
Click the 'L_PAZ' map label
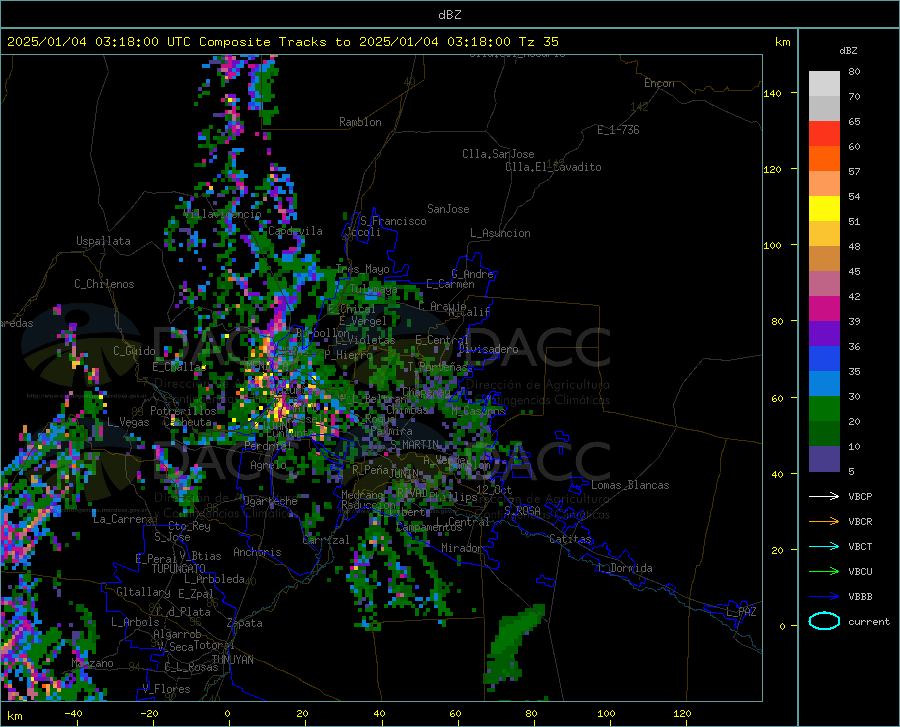(741, 612)
